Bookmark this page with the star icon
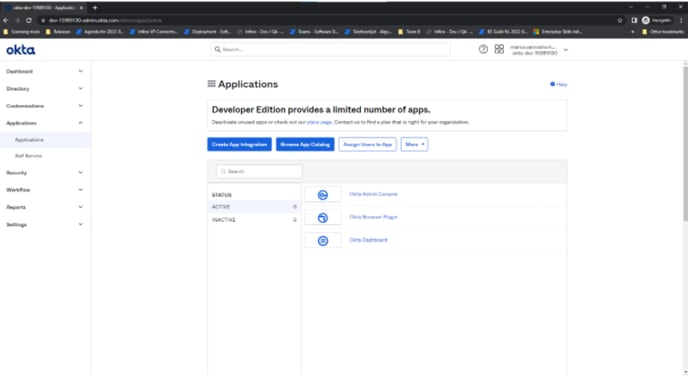This screenshot has width=688, height=390. (620, 20)
